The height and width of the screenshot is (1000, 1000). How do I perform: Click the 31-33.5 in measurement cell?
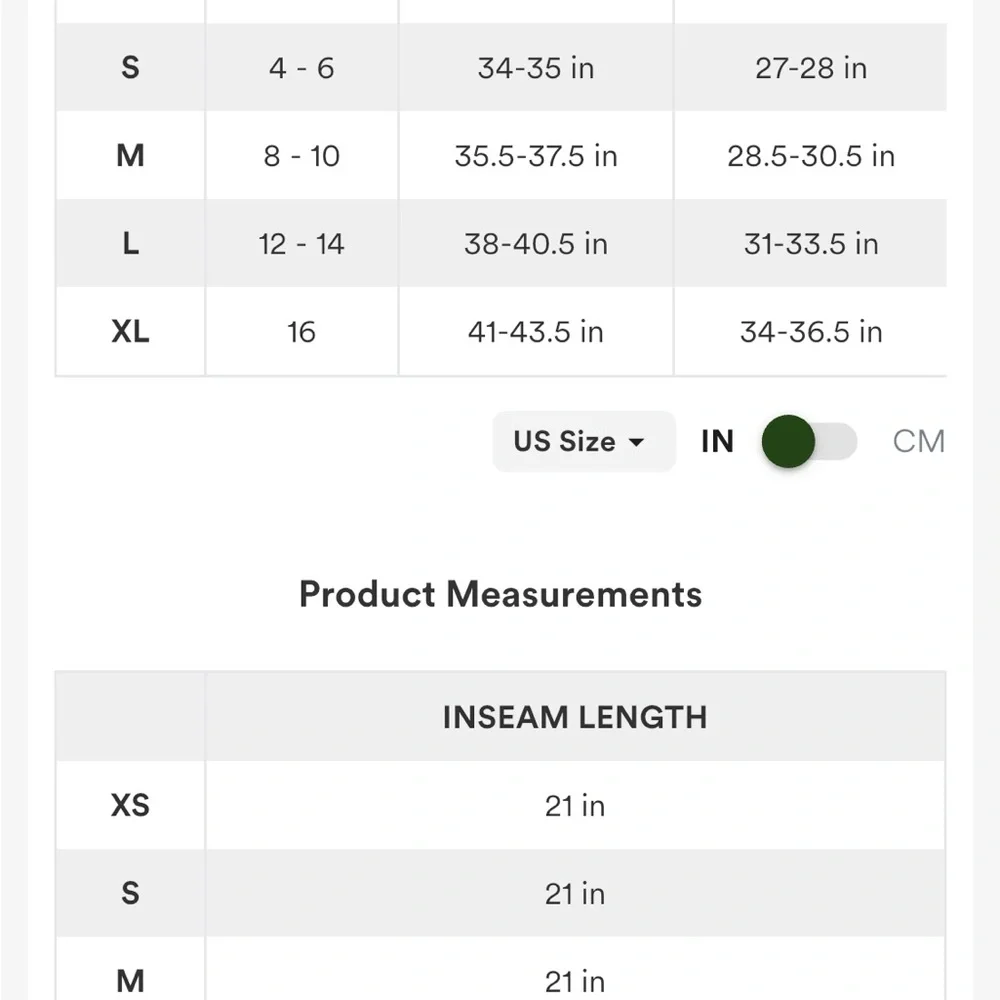point(811,244)
